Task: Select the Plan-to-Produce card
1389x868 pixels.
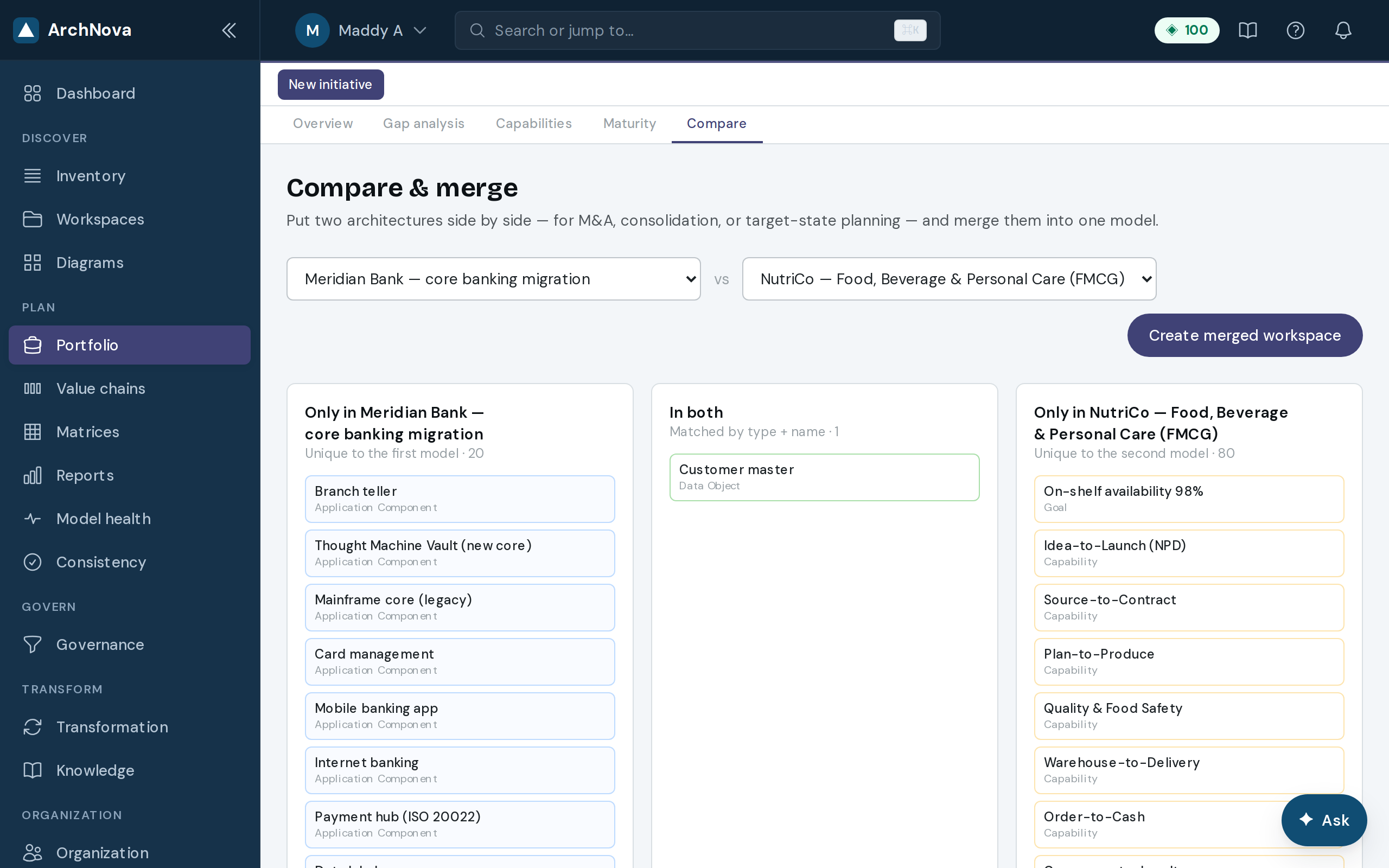Action: [1189, 662]
